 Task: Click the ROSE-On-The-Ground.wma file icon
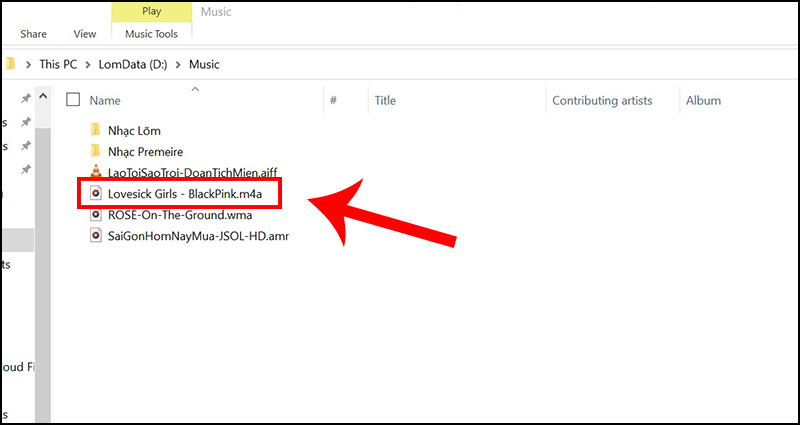(95, 214)
